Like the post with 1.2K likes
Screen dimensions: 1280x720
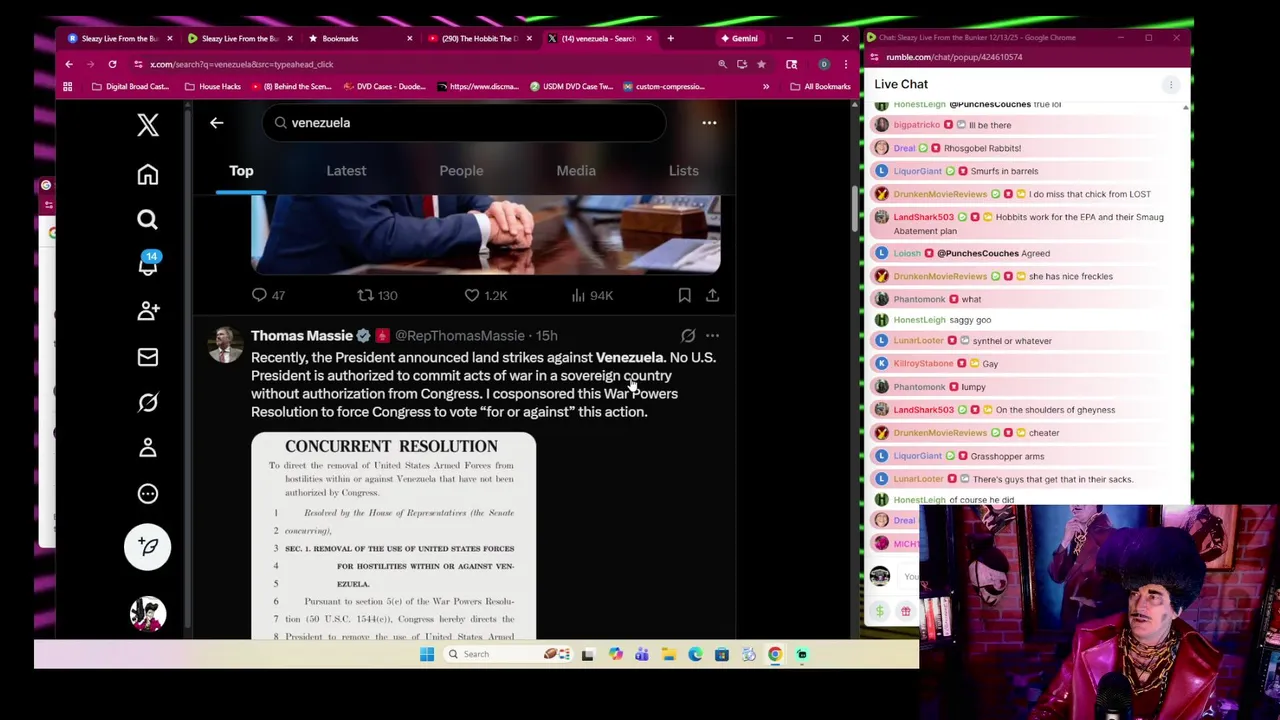pyautogui.click(x=486, y=295)
